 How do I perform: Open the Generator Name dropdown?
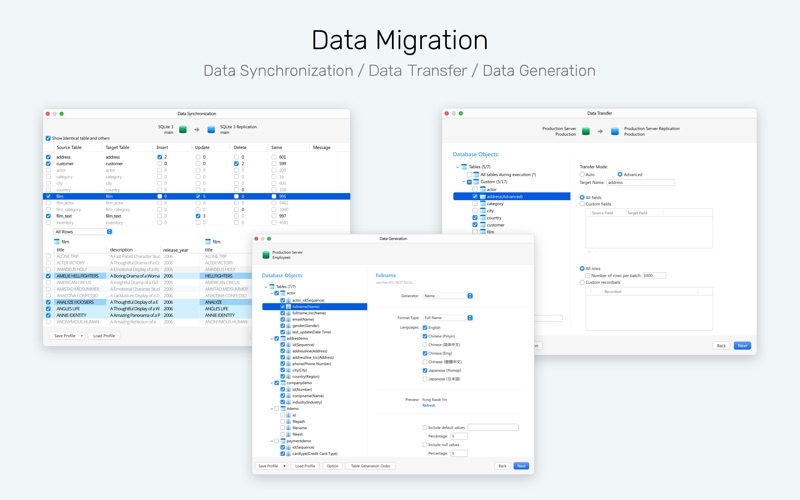[448, 296]
